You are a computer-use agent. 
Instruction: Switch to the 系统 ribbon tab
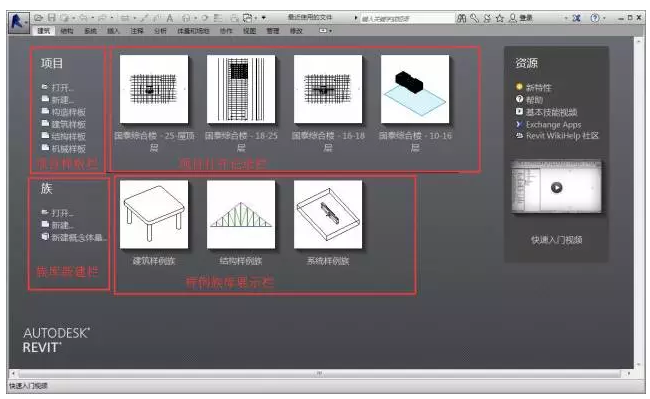pos(90,31)
